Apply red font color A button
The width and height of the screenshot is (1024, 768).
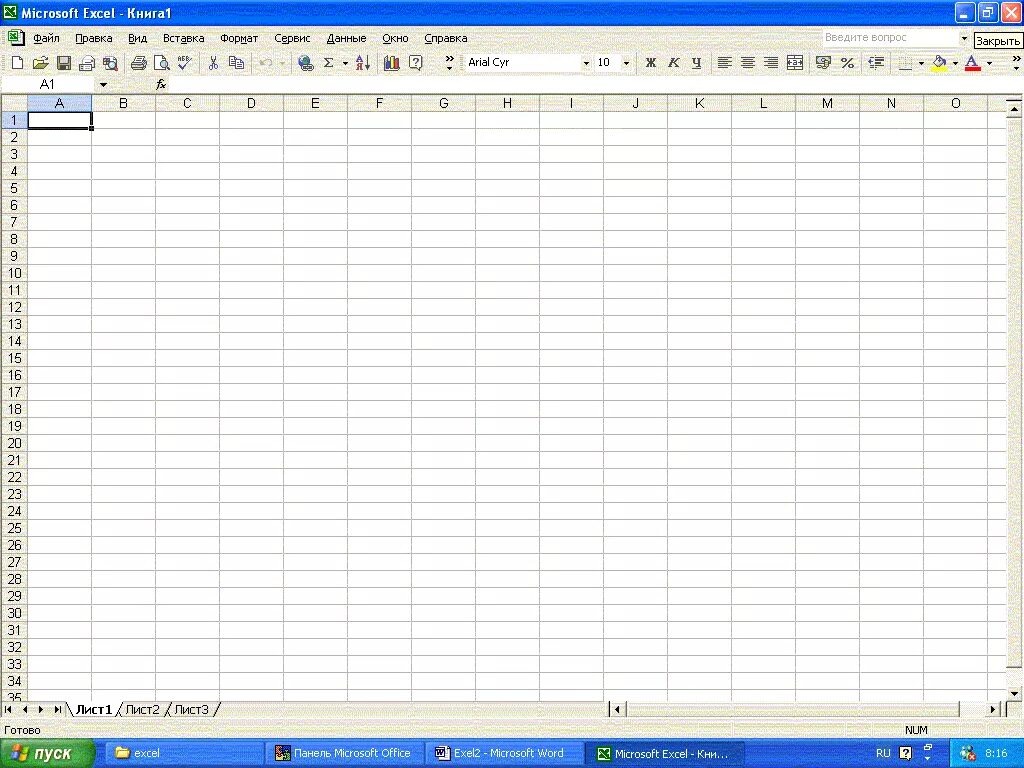point(972,63)
